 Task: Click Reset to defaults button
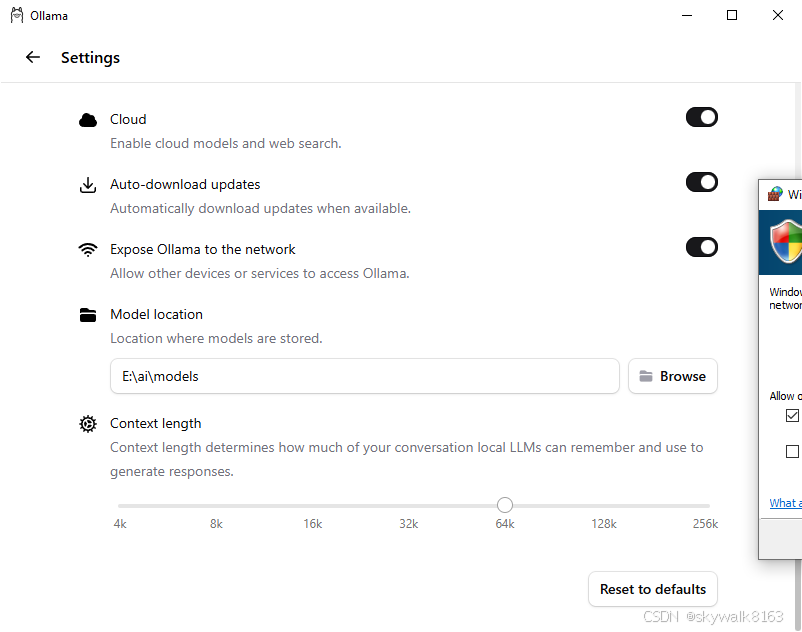tap(652, 589)
